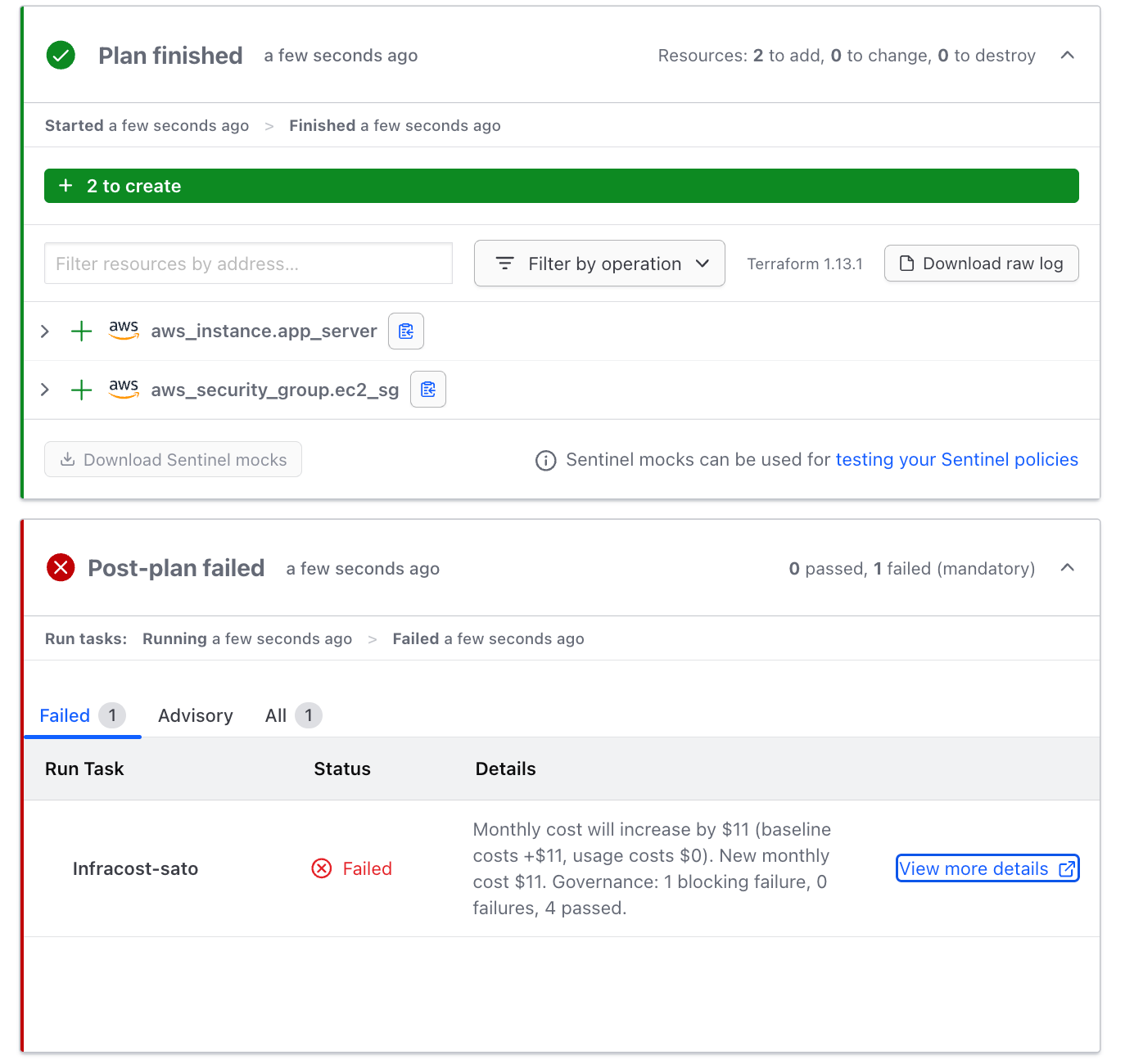
Task: Follow testing your Sentinel policies link
Action: pyautogui.click(x=956, y=460)
